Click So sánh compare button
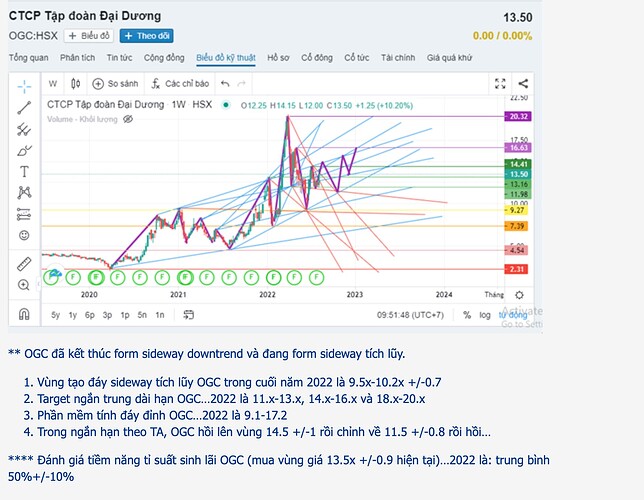Screen dimensions: 644x500 [x=115, y=84]
